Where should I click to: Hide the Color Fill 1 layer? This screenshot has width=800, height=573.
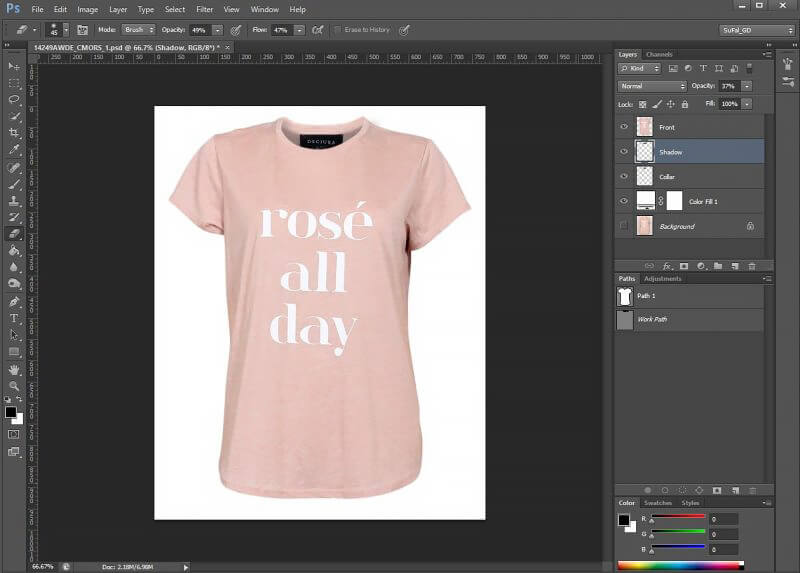coord(623,201)
